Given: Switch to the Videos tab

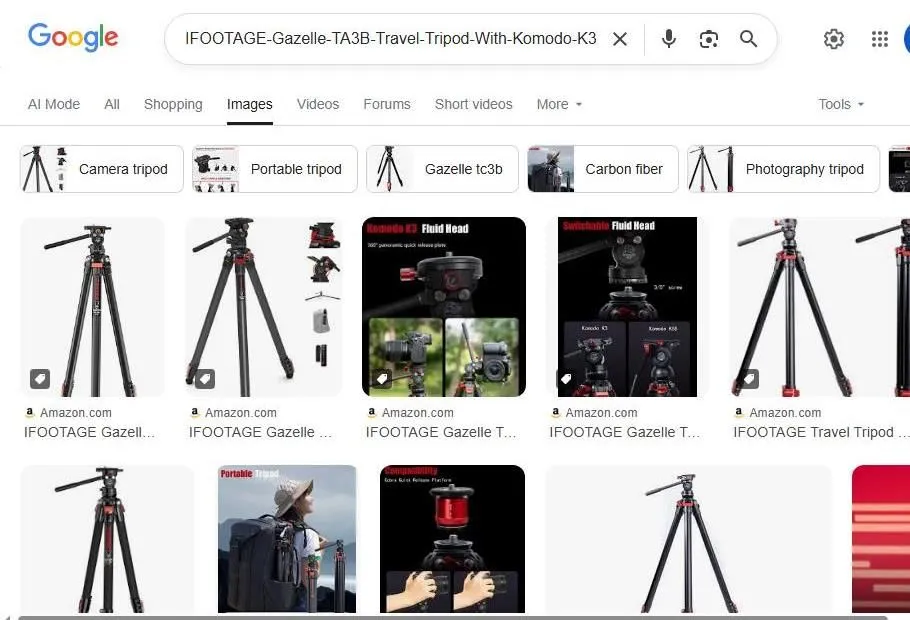Looking at the screenshot, I should tap(317, 104).
